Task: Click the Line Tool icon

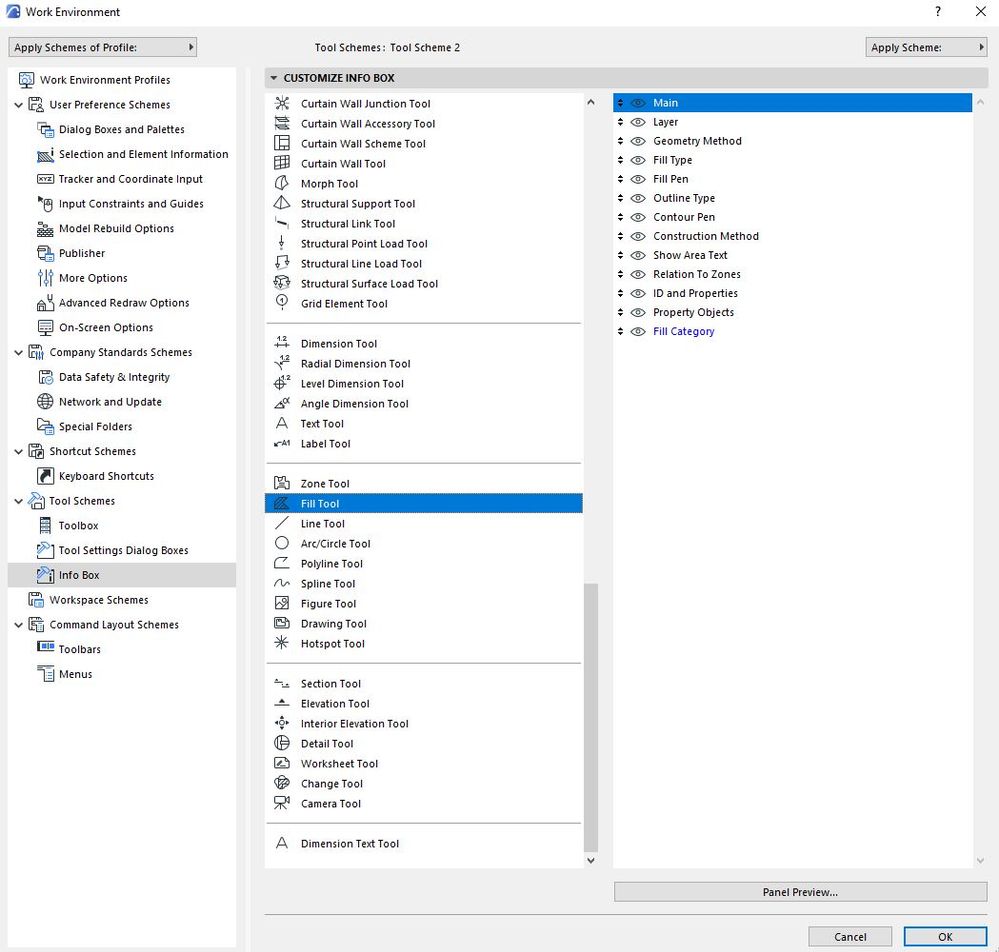Action: (x=282, y=523)
